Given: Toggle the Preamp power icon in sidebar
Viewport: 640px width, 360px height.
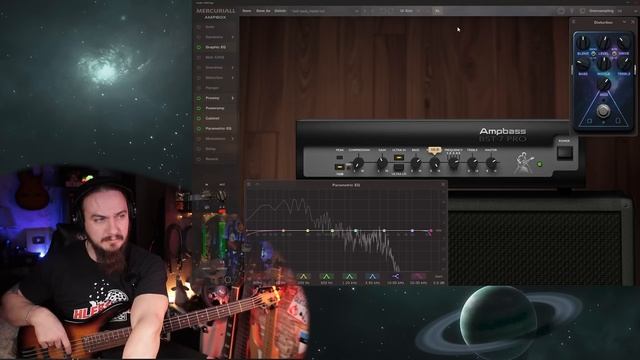Looking at the screenshot, I should click(199, 98).
